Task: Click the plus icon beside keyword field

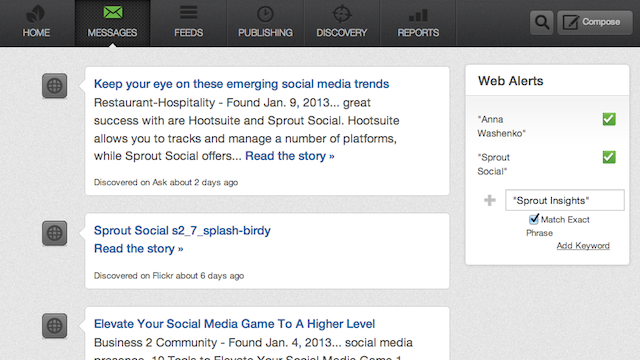Action: pyautogui.click(x=490, y=200)
